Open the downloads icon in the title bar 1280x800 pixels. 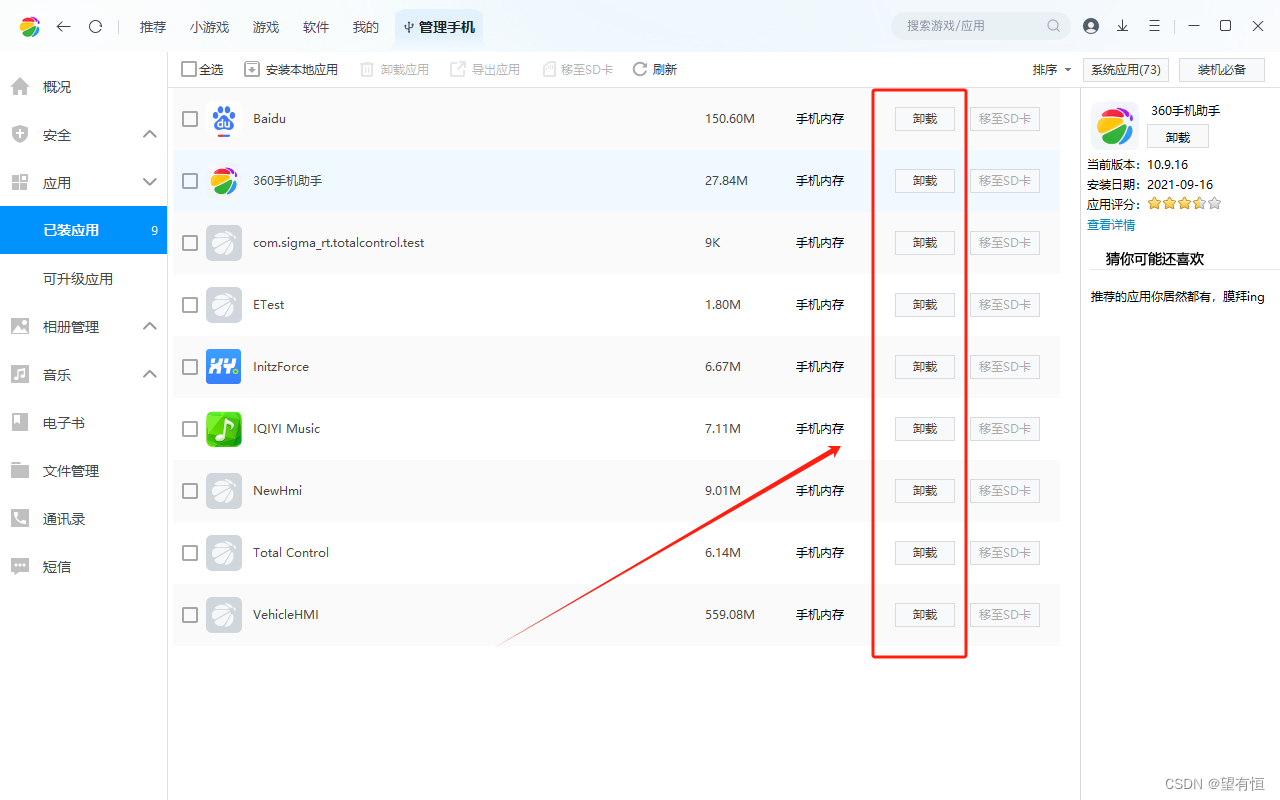point(1123,26)
